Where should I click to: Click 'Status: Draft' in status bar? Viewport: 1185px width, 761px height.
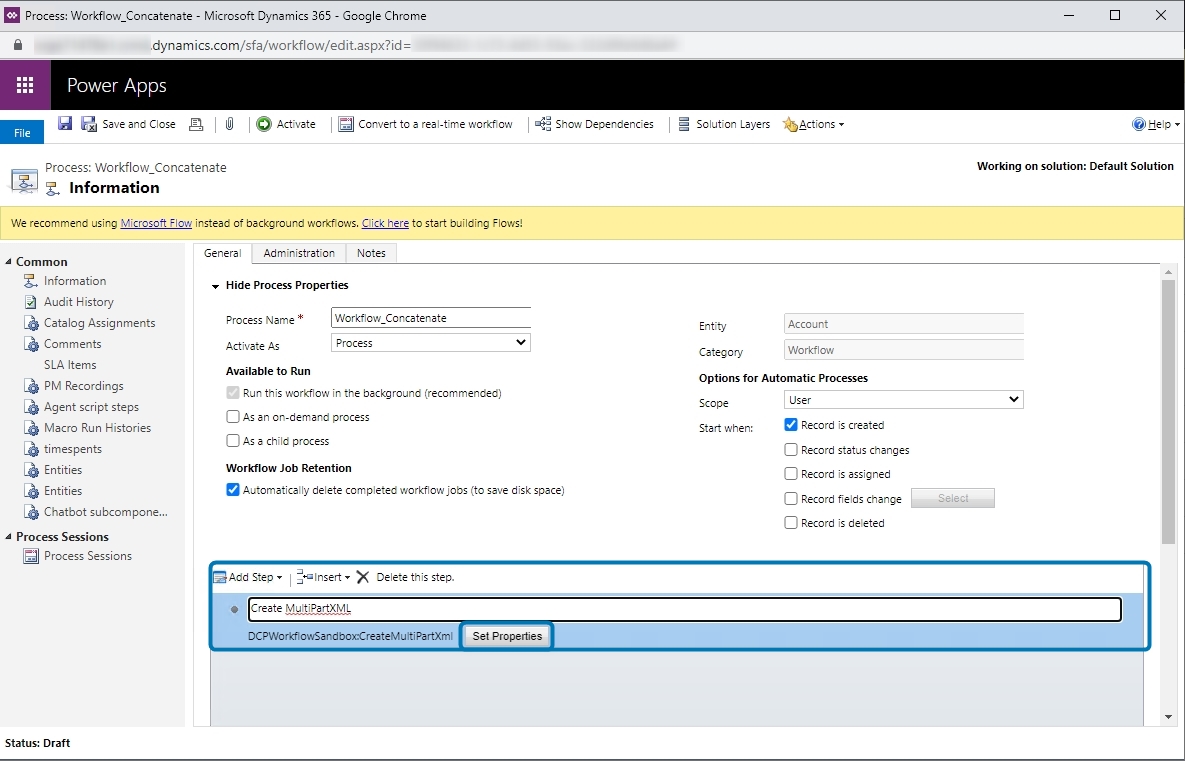37,743
